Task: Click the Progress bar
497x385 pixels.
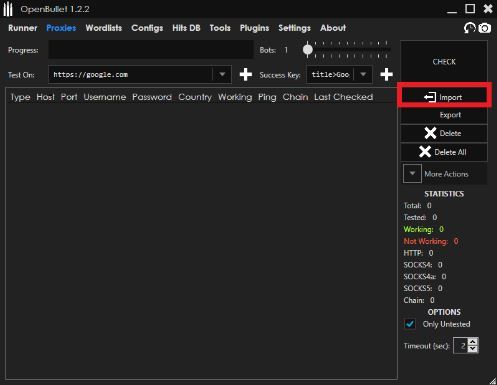Action: [x=151, y=50]
